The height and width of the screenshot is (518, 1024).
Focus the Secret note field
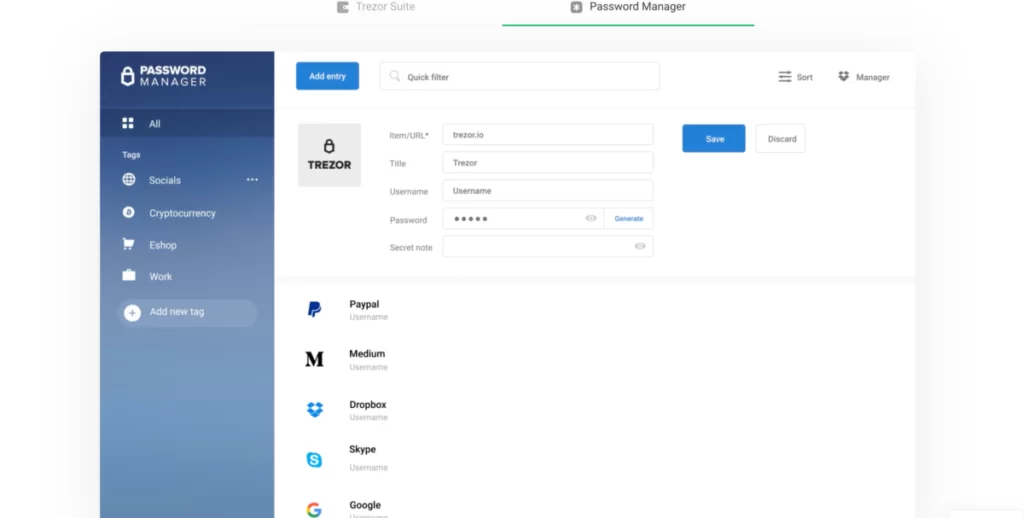pos(547,246)
